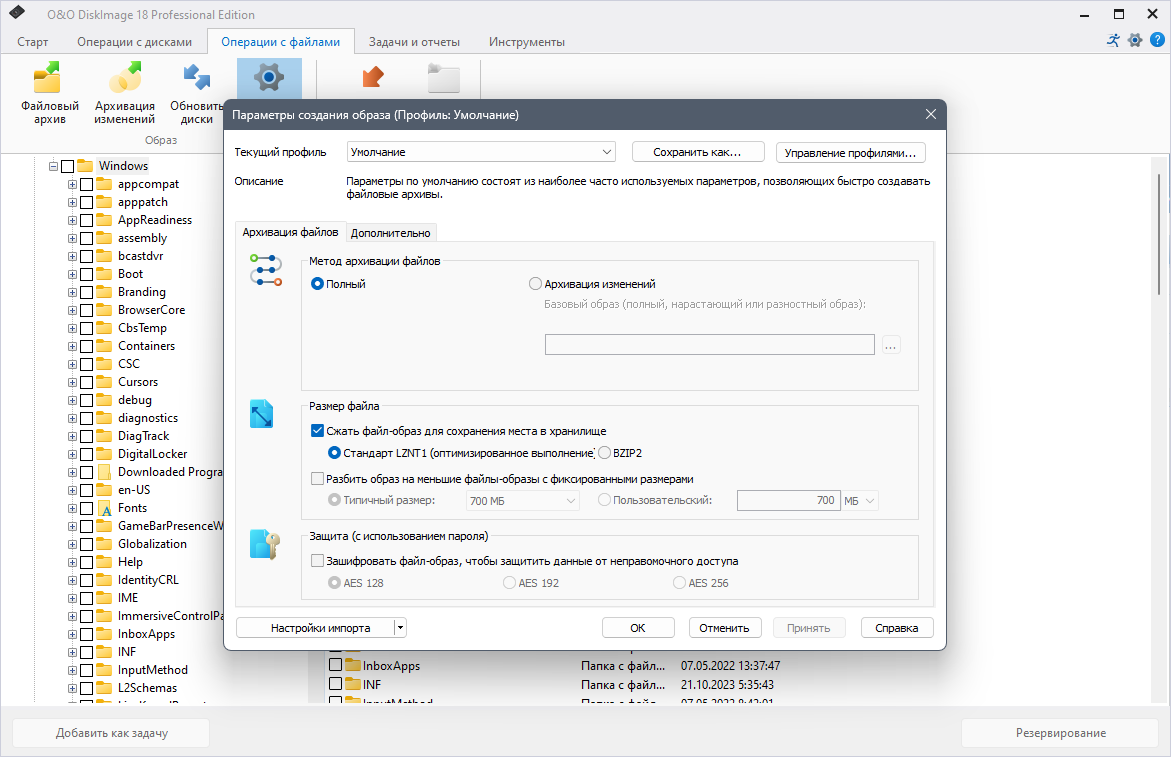Viewport: 1171px width, 757px height.
Task: Select the diagnostics tree item
Action: pyautogui.click(x=148, y=418)
